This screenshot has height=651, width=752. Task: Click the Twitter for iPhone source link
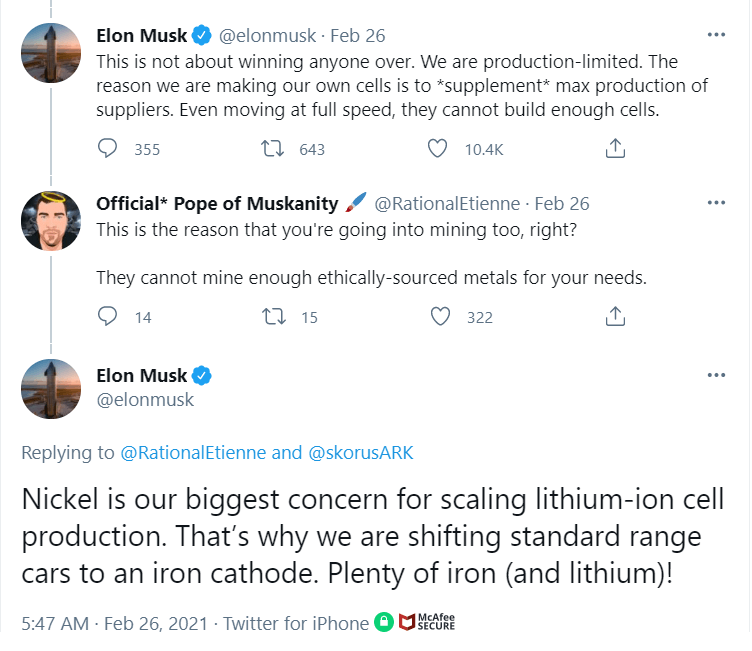(296, 623)
